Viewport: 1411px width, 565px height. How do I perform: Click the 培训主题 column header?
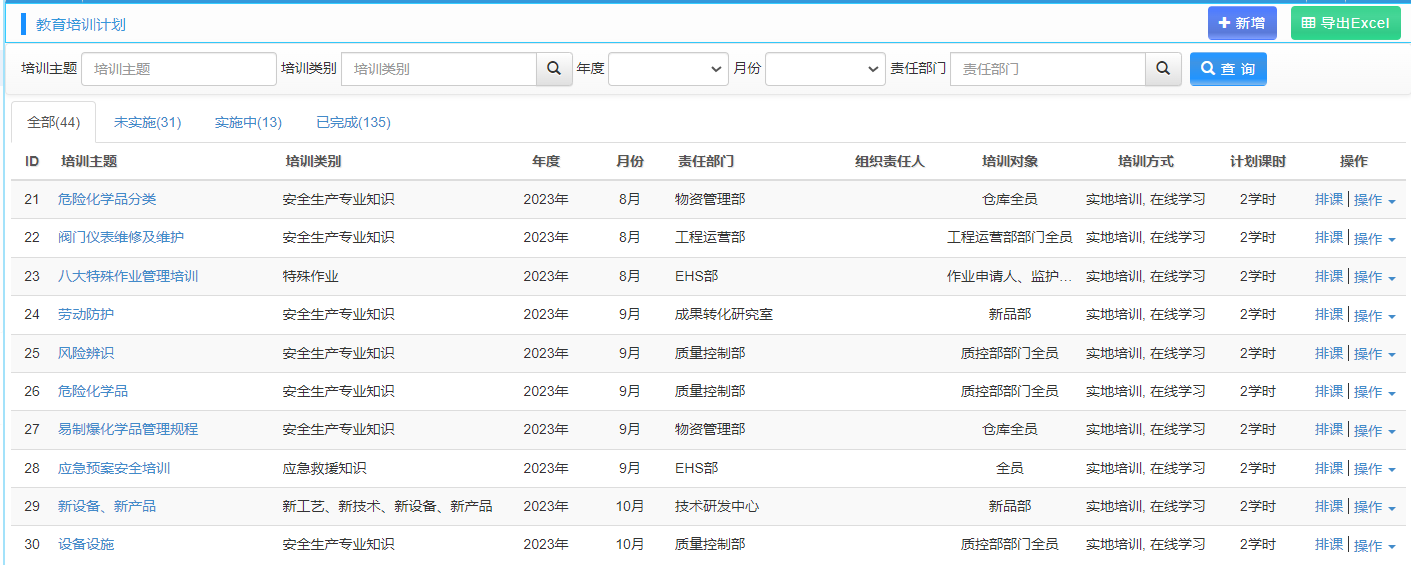coord(89,161)
